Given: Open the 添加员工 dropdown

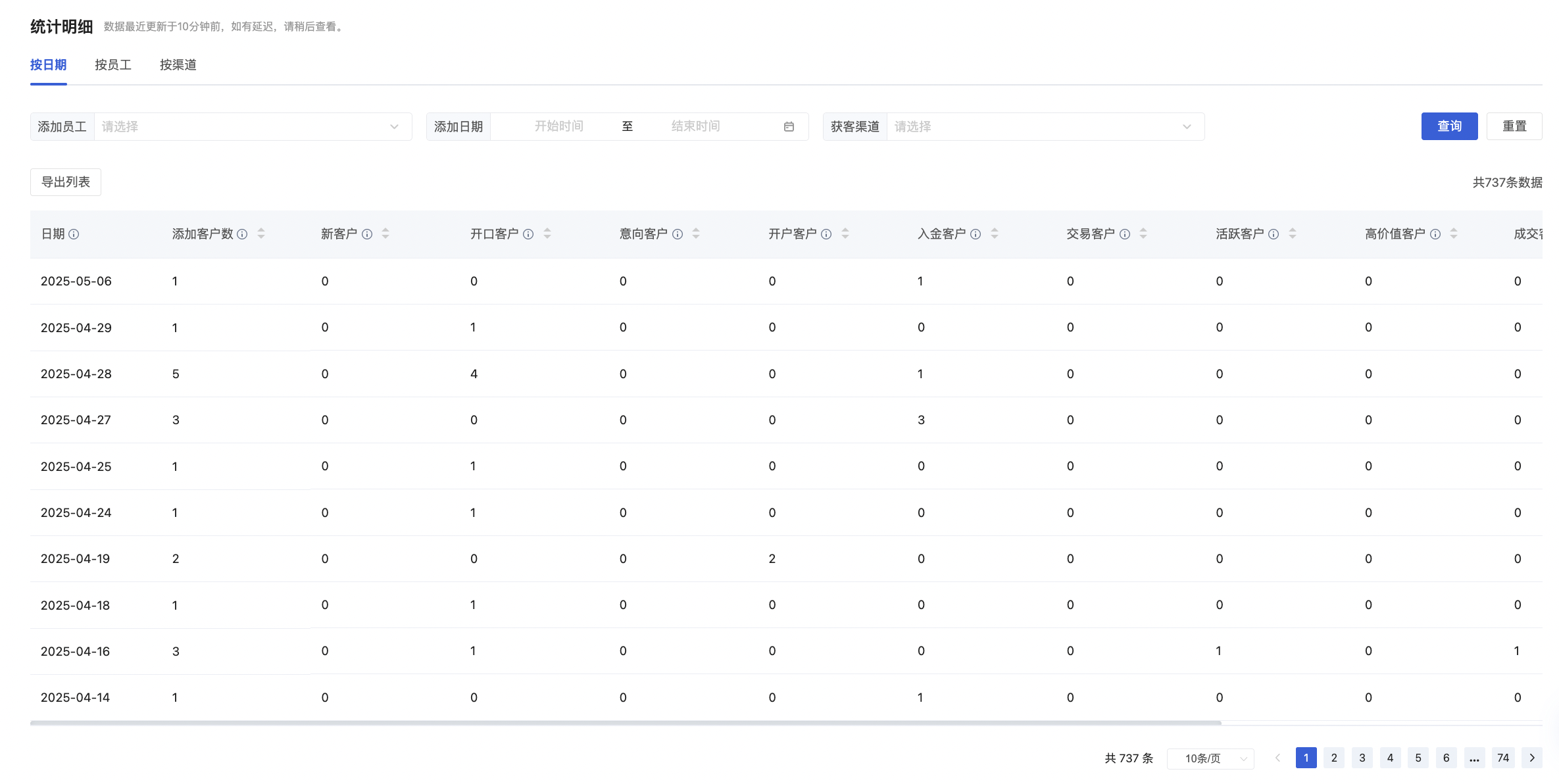Looking at the screenshot, I should 253,126.
